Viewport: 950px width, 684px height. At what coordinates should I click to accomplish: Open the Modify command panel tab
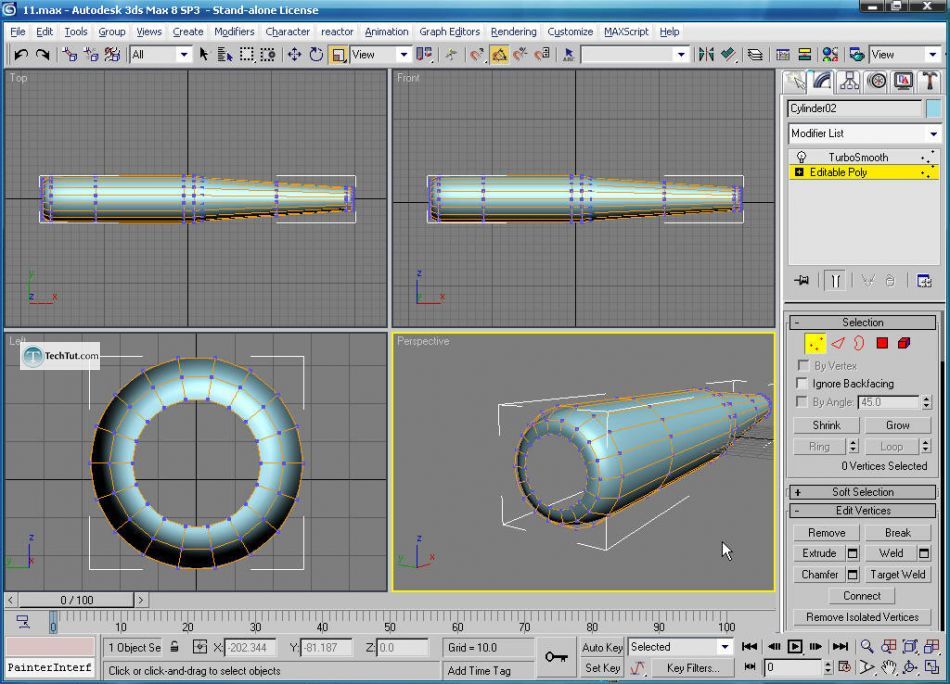pyautogui.click(x=822, y=81)
